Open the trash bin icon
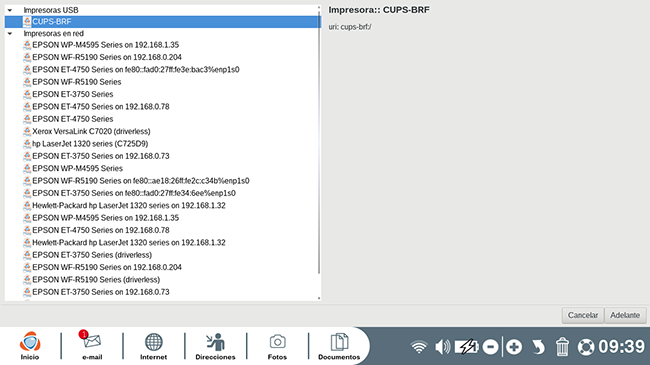The image size is (650, 365). point(562,347)
